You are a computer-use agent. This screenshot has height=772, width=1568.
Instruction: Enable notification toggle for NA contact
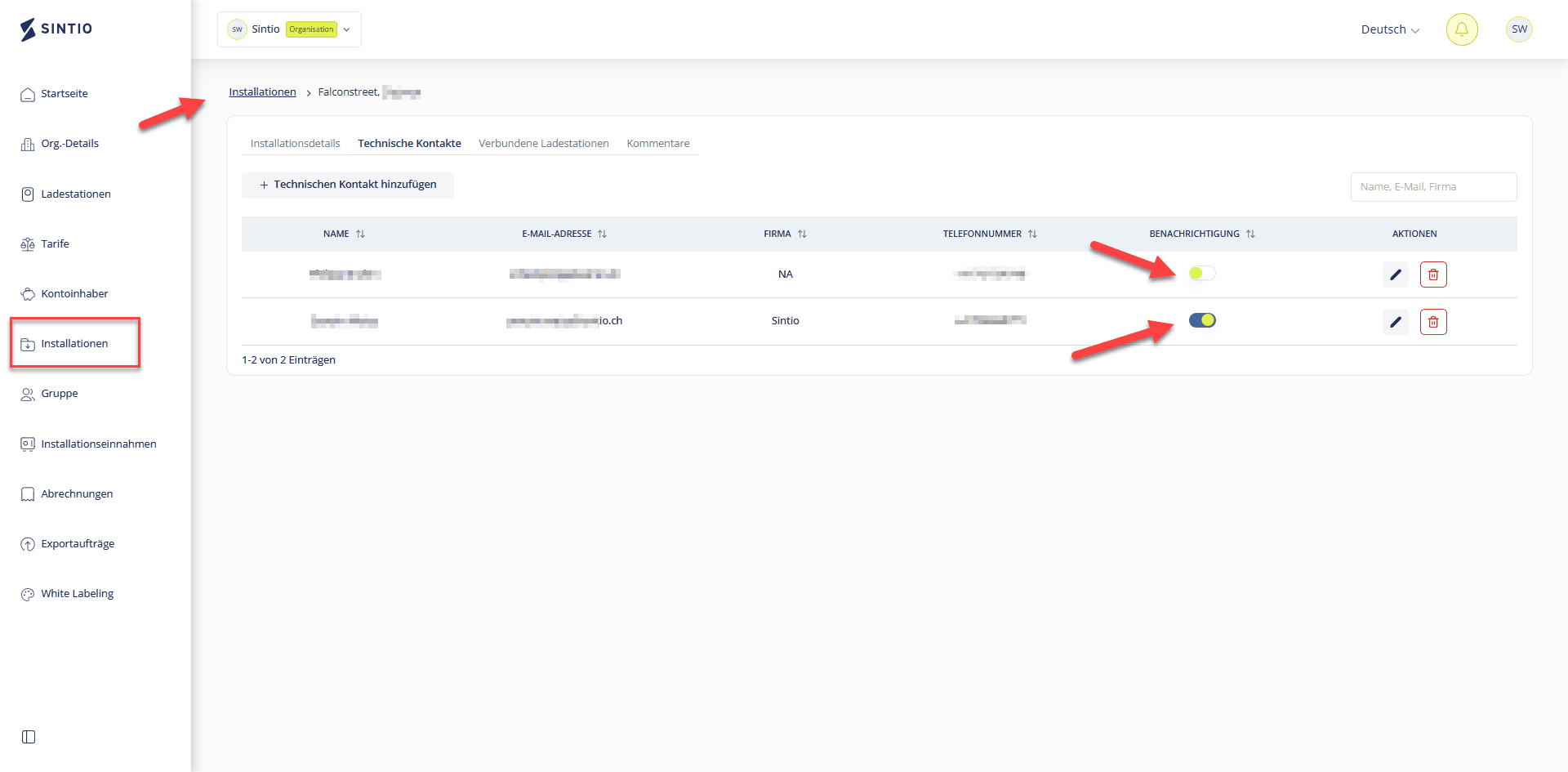coord(1201,274)
